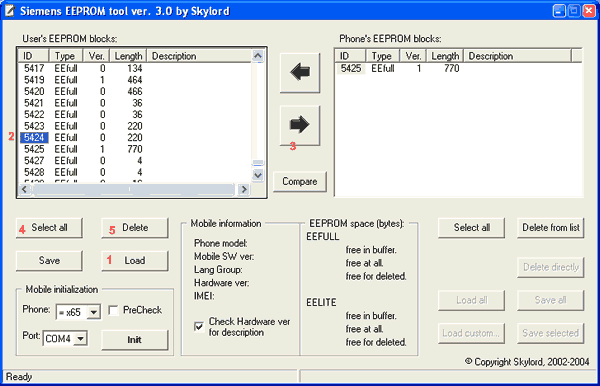Click the list's scroll down arrow
The width and height of the screenshot is (600, 386).
258,175
